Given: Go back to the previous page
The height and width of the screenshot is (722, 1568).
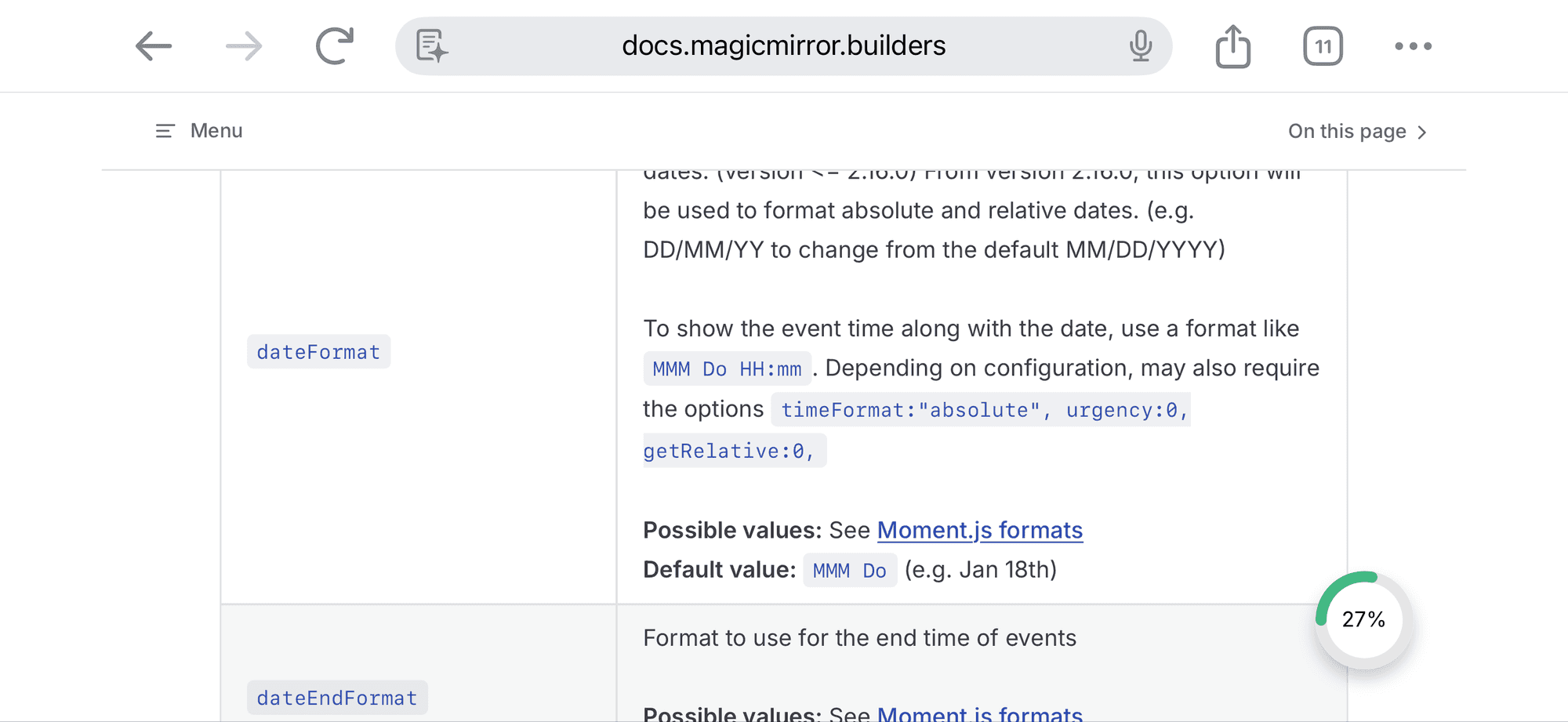Looking at the screenshot, I should click(x=154, y=46).
